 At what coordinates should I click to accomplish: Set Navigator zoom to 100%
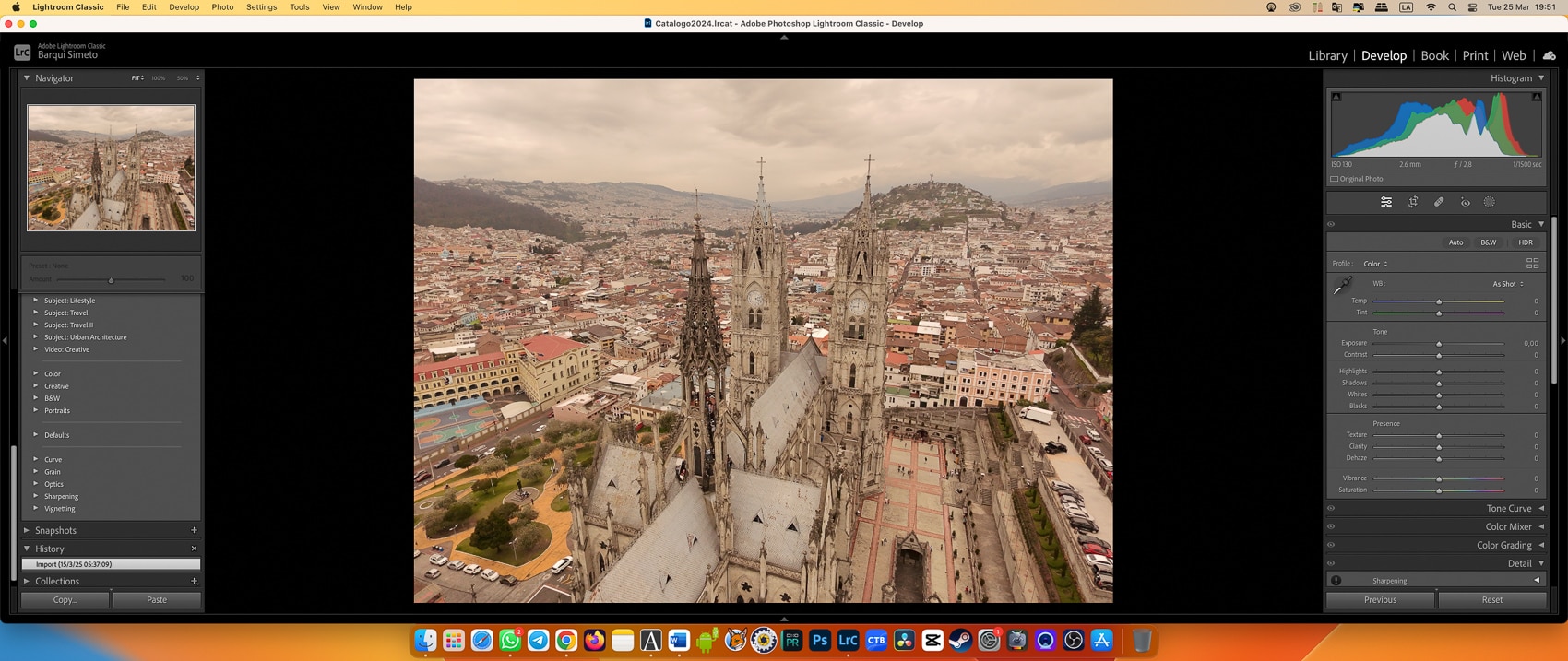158,78
